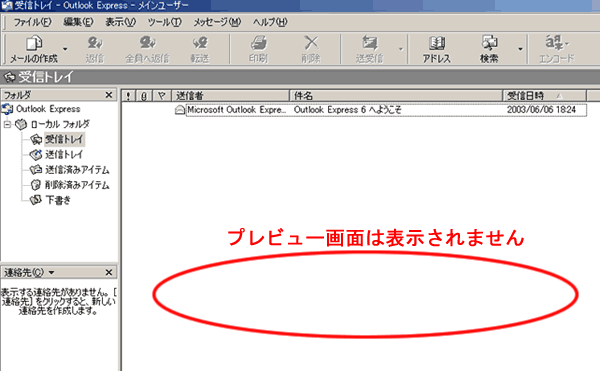Open the dropdown arrow next to 検索
600x371 pixels.
pos(520,49)
